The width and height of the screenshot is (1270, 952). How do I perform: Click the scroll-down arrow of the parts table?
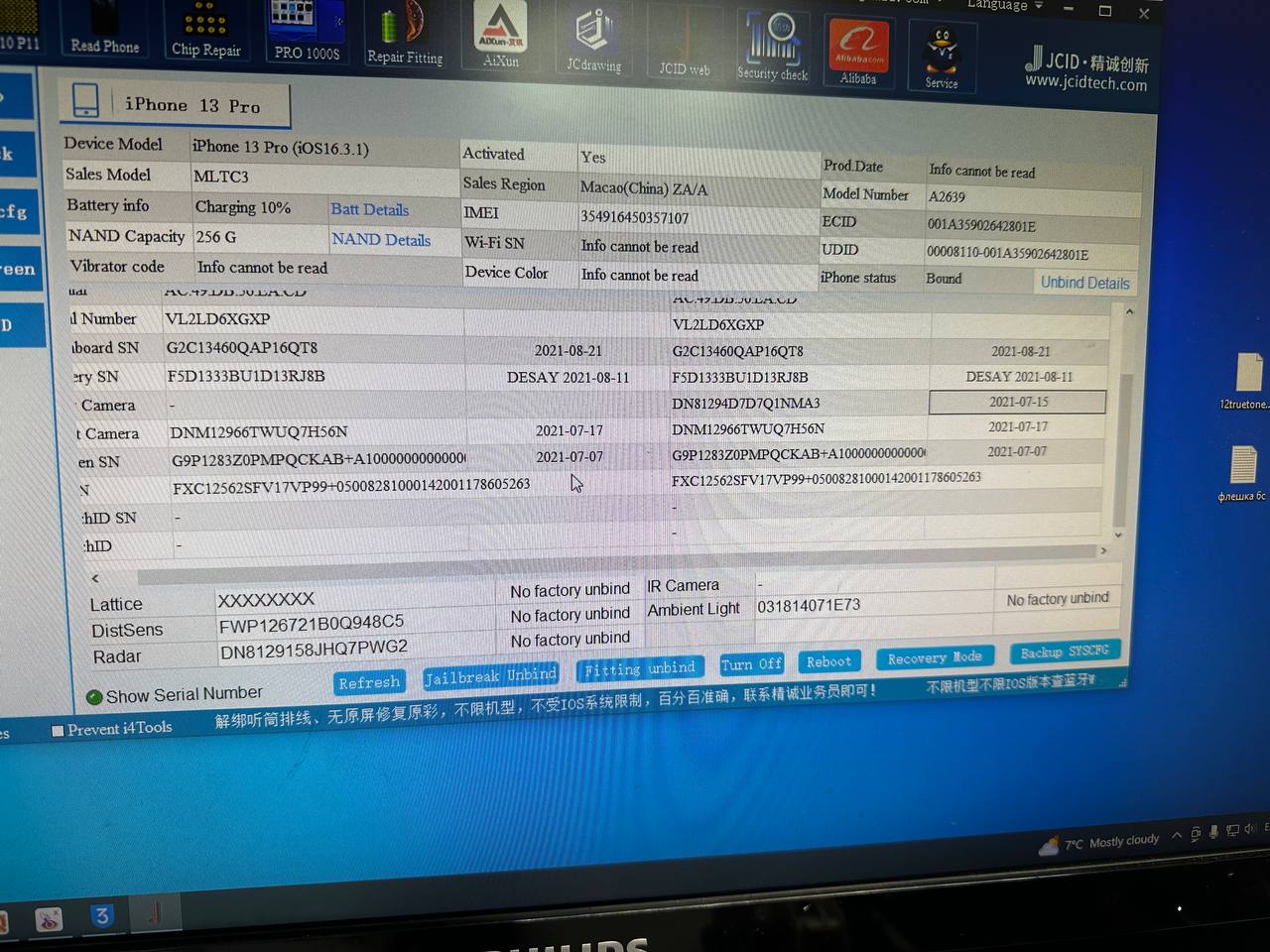point(1118,535)
